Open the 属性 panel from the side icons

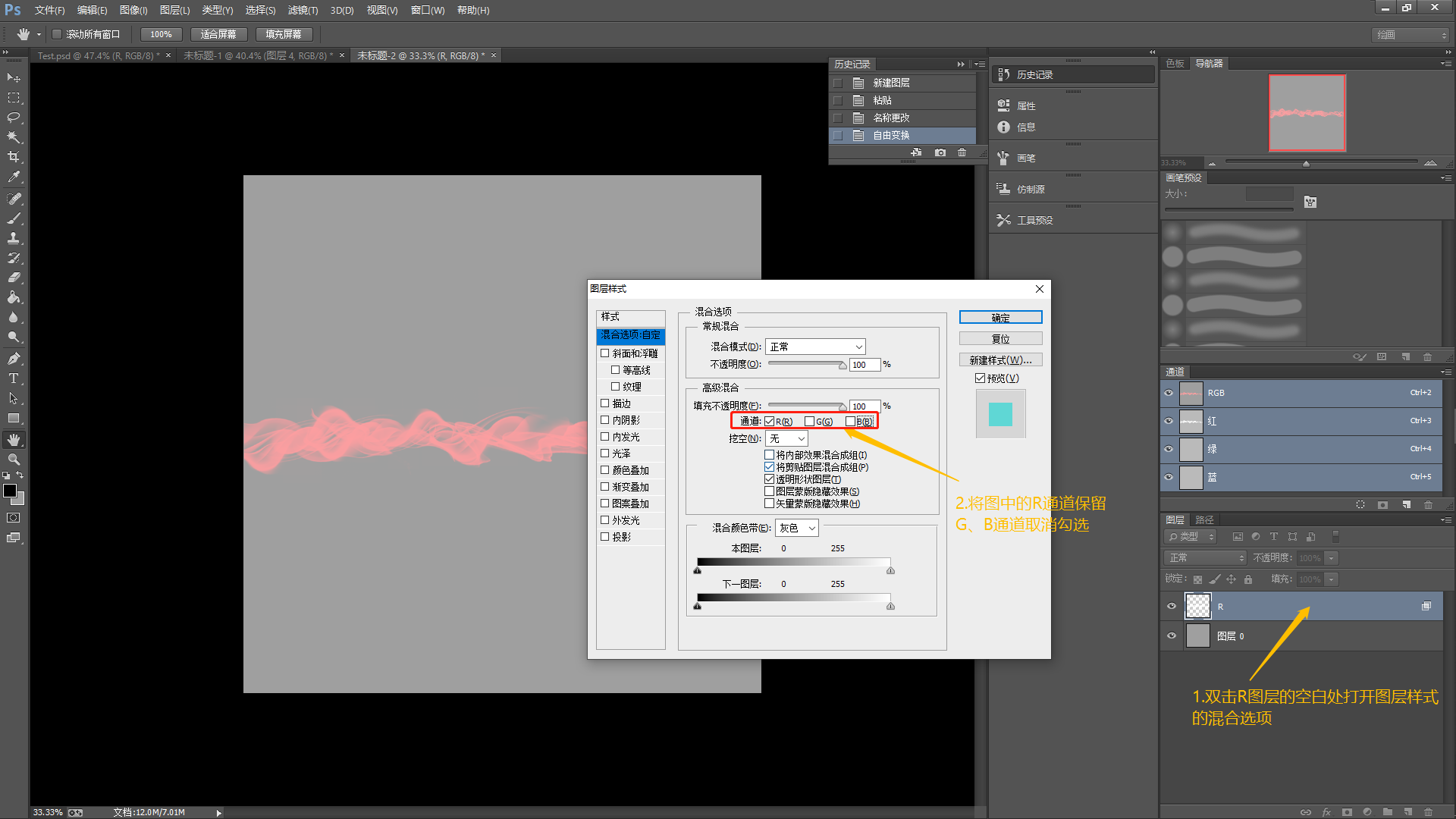pos(1003,105)
